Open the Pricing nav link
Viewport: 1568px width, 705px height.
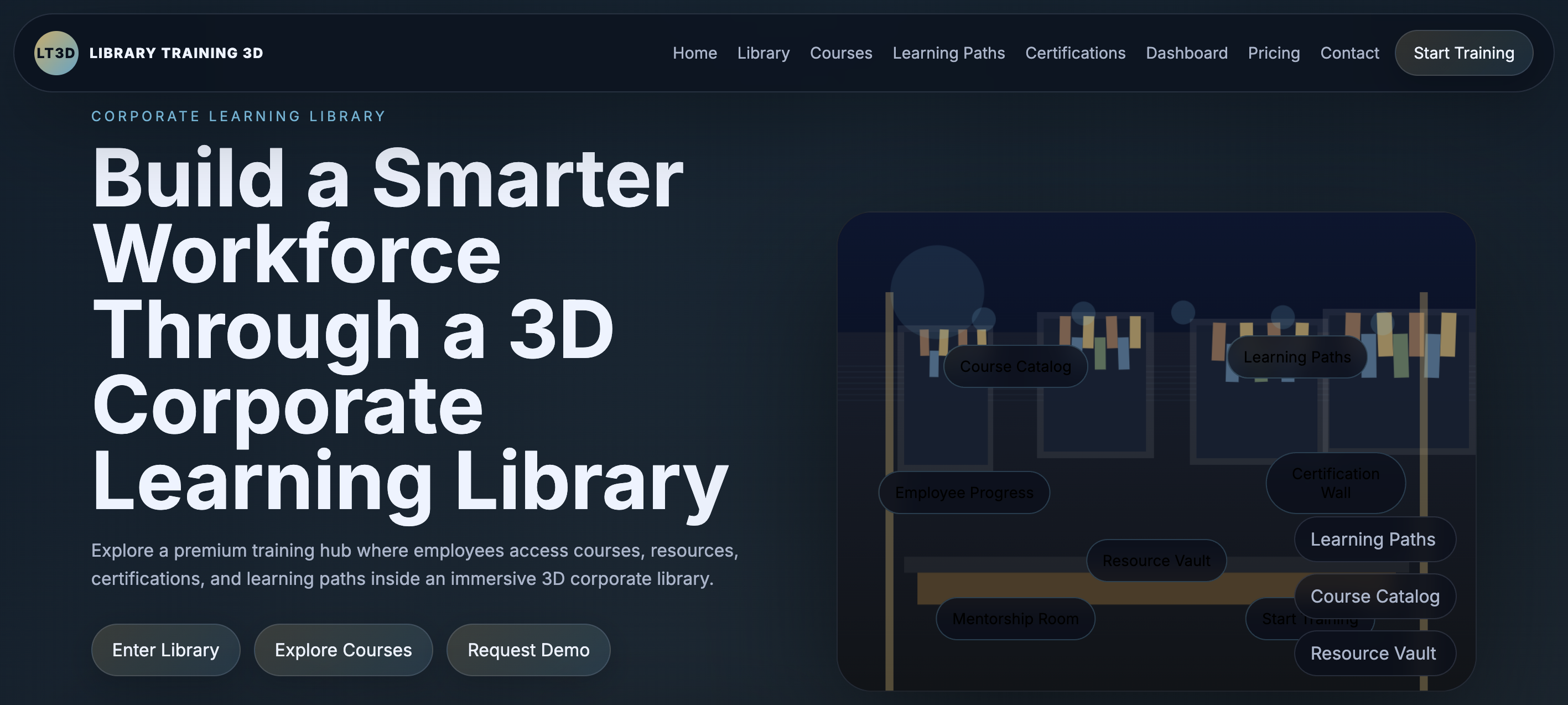1274,53
